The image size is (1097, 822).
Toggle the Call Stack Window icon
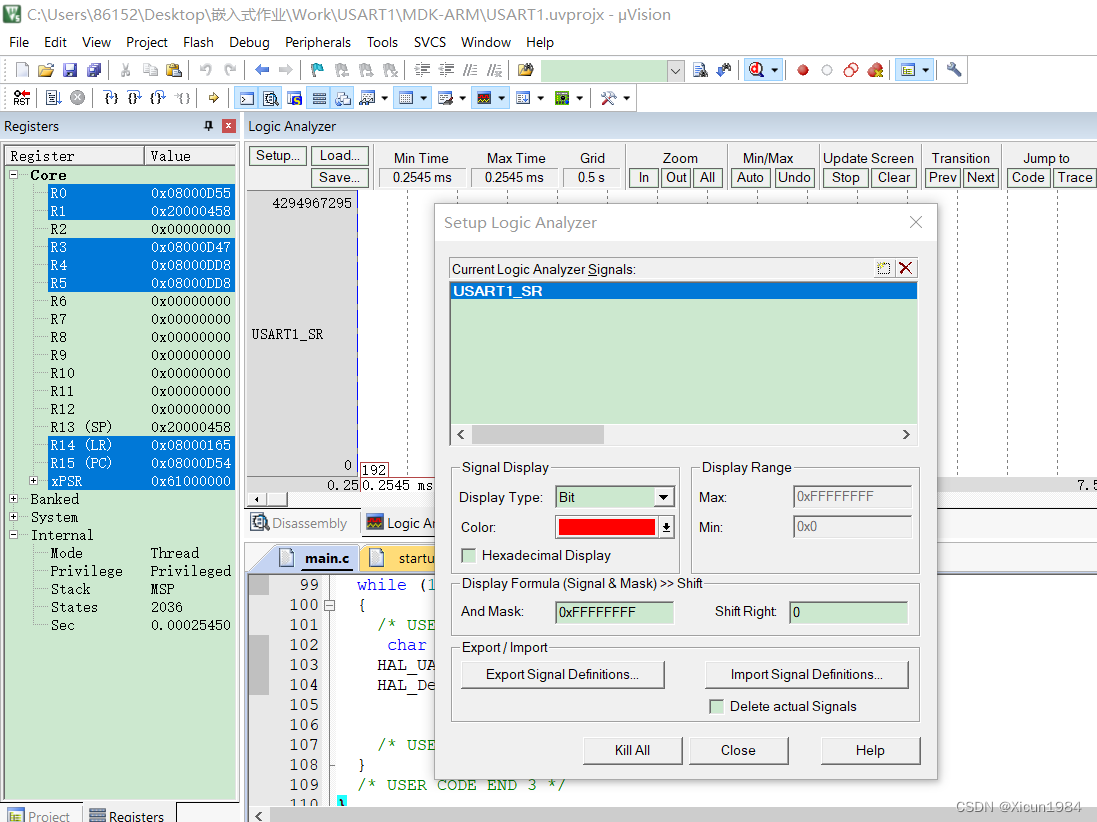[x=343, y=99]
